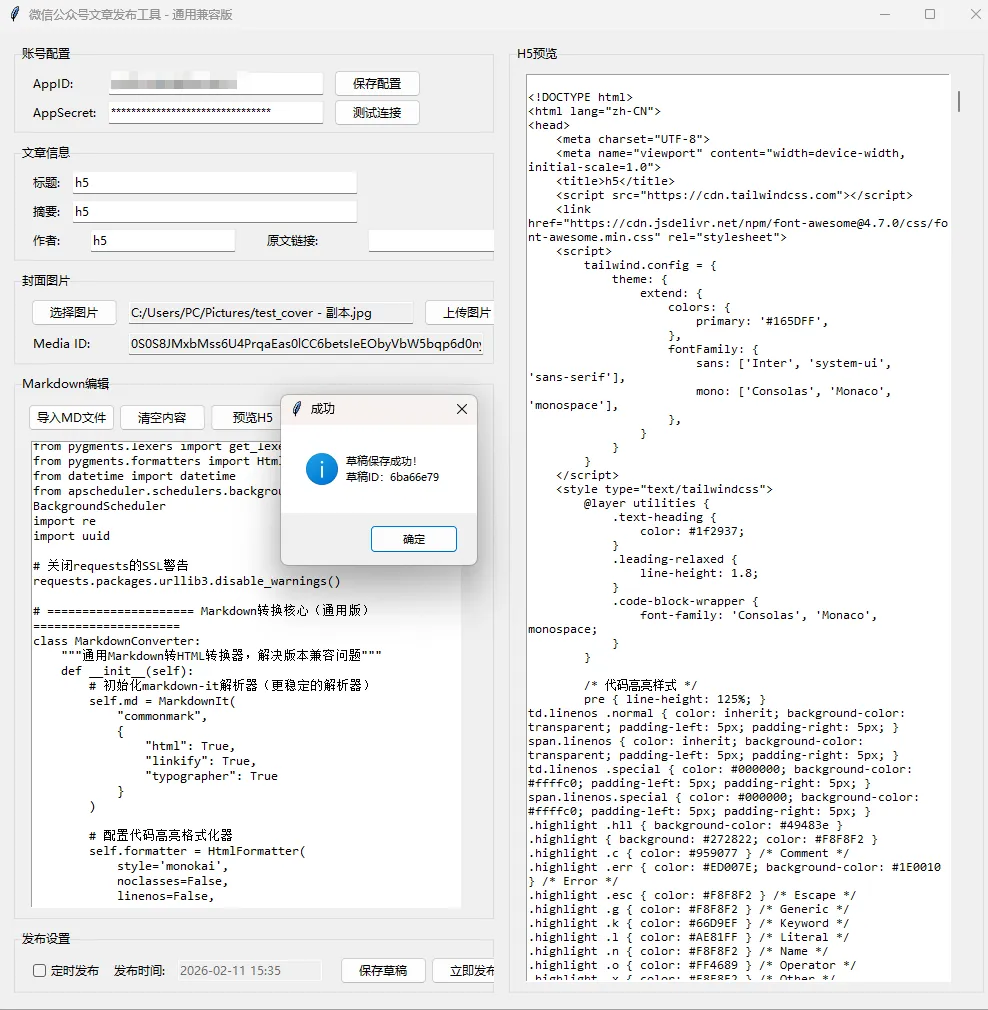Click the line 'noclasses=False,'

click(x=173, y=881)
